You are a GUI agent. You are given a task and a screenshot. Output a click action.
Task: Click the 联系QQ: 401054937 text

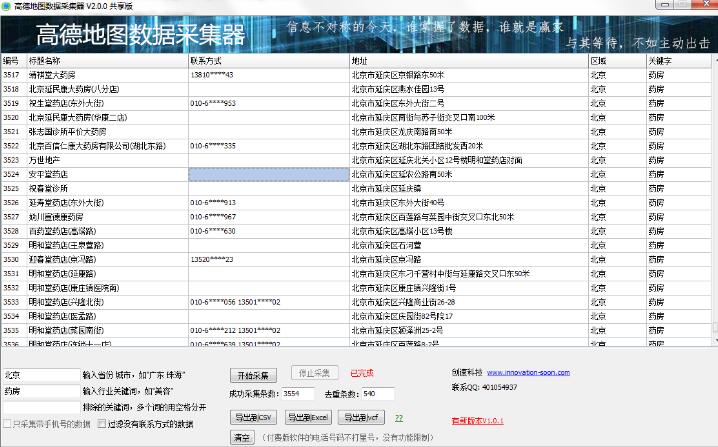click(484, 387)
